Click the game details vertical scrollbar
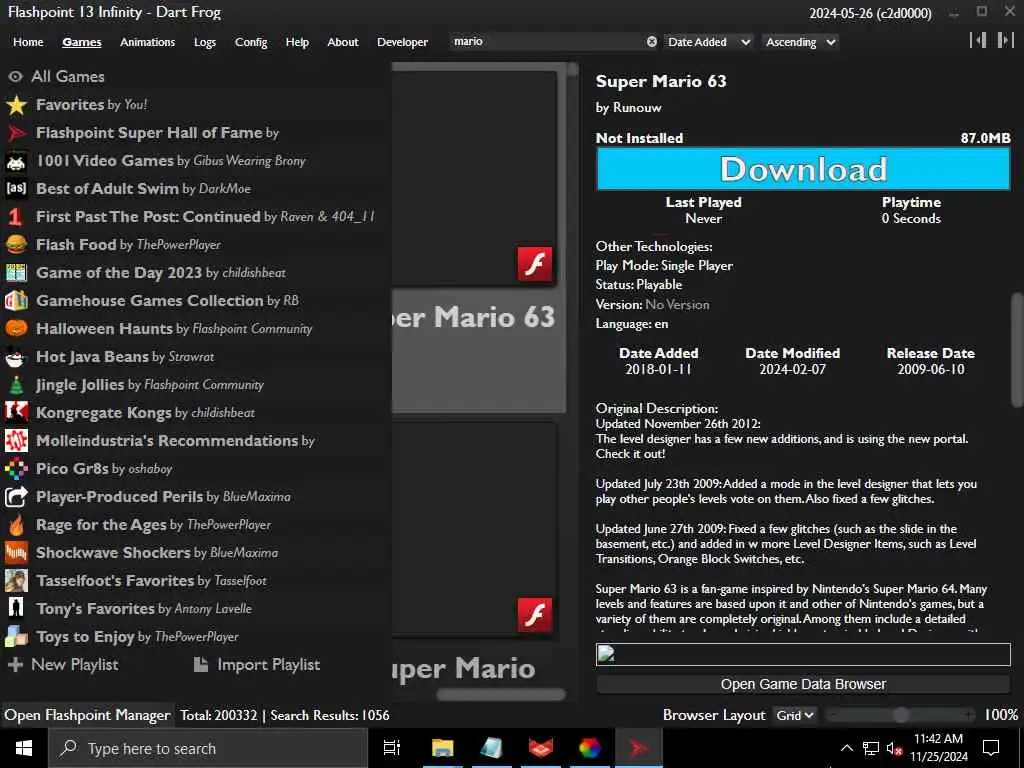Screen dimensions: 1024x768 pos(1017,350)
